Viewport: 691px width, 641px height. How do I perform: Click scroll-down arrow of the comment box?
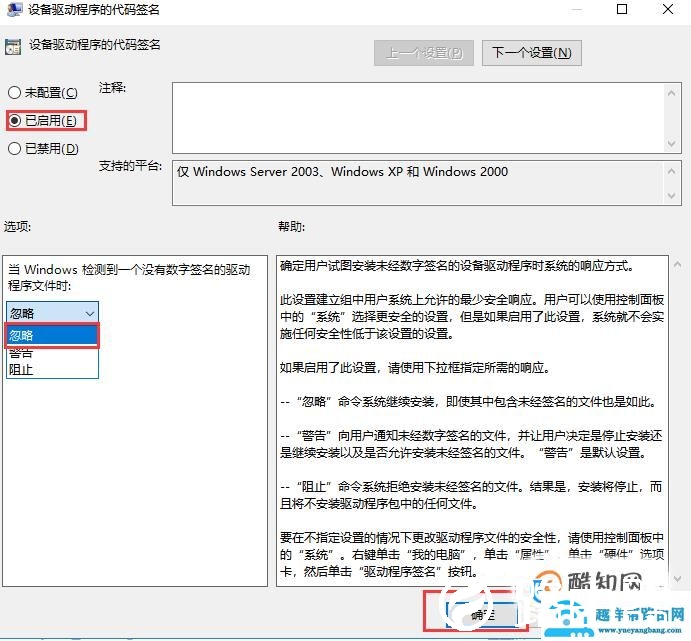pyautogui.click(x=672, y=144)
